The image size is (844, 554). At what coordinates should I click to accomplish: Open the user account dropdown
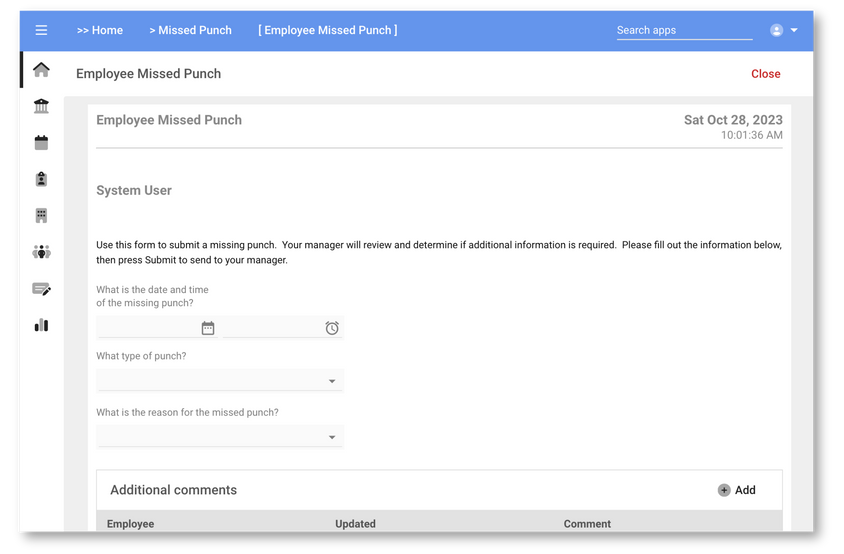784,30
